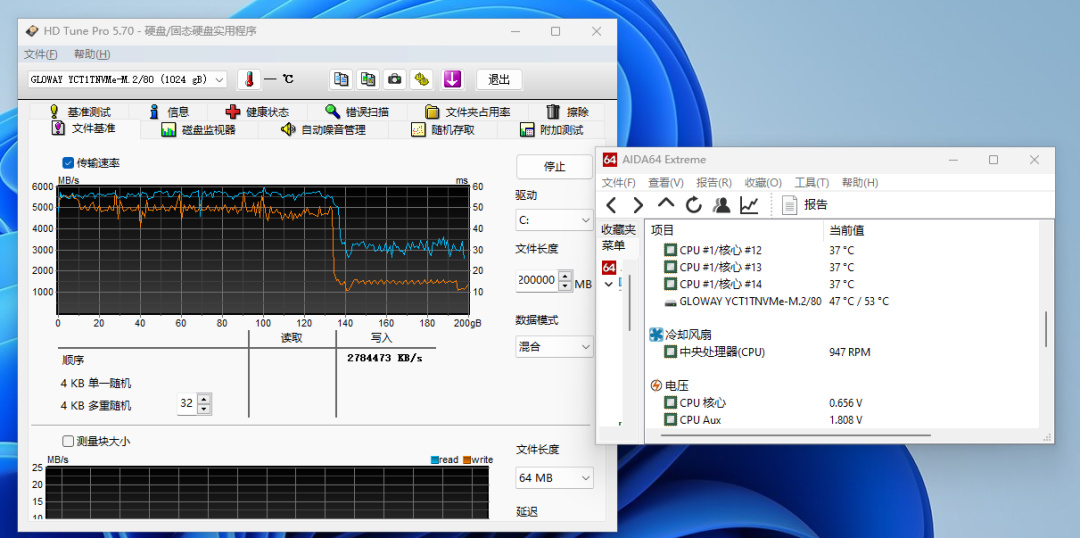Screen dimensions: 1080x538
Task: Switch to the 错误扫描 tab
Action: (357, 112)
